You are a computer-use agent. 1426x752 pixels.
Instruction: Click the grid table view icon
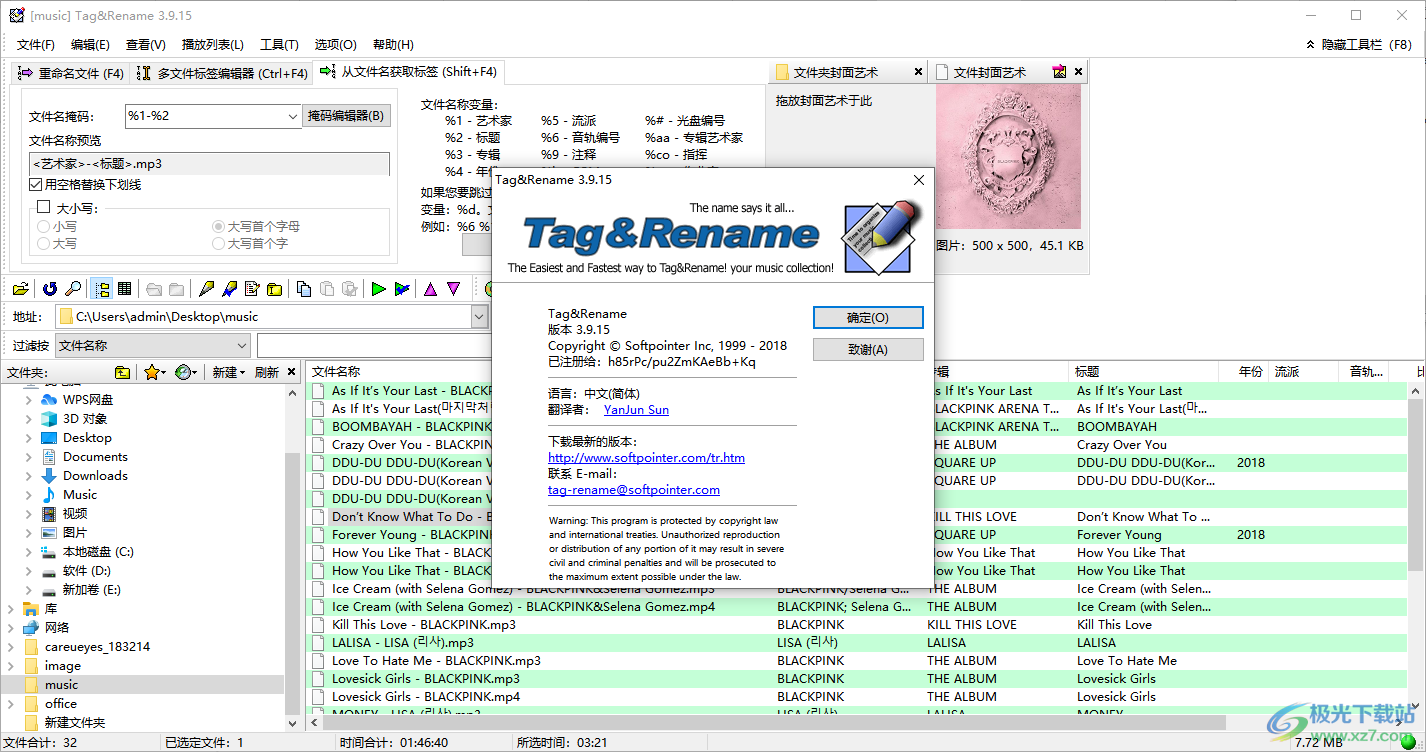click(125, 289)
